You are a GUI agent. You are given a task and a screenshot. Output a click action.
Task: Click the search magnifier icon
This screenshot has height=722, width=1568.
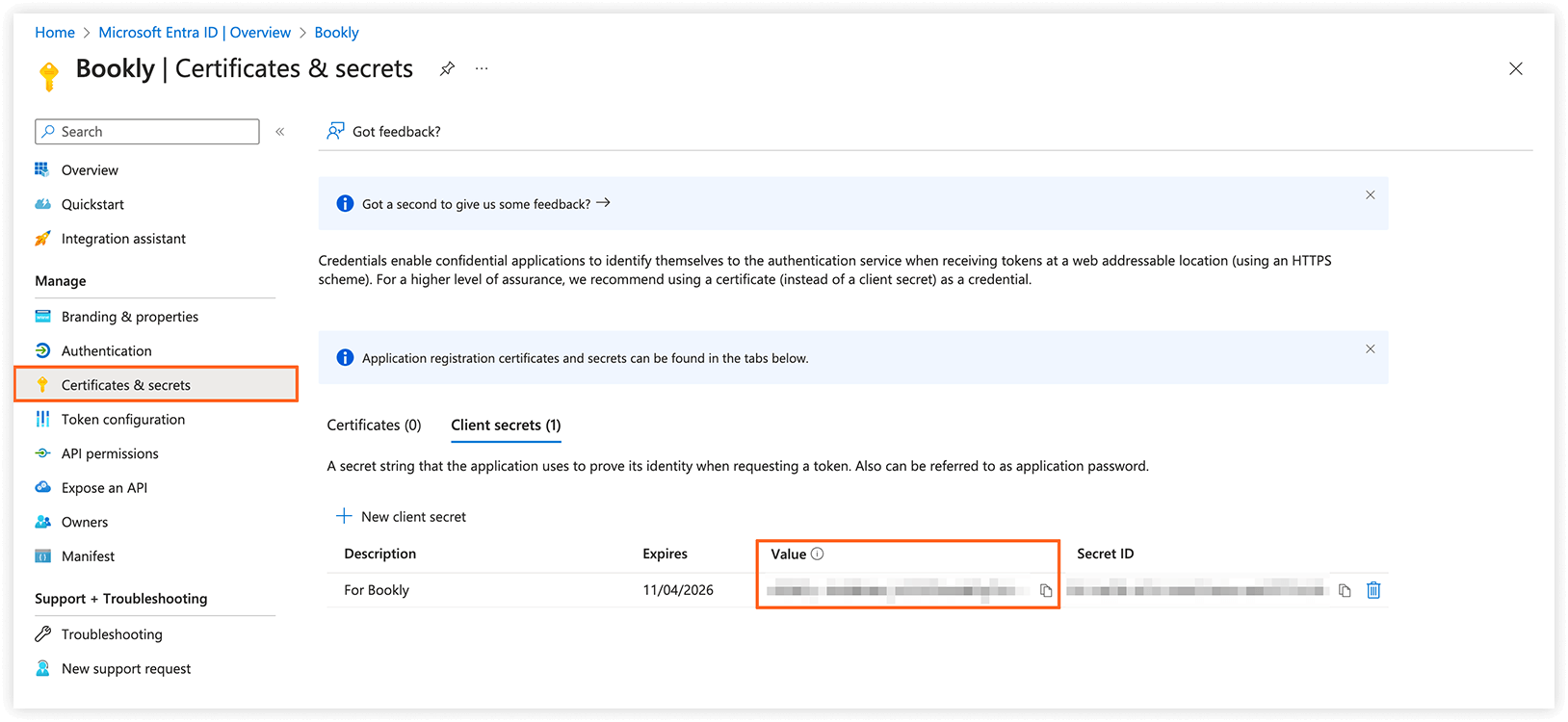[x=48, y=132]
